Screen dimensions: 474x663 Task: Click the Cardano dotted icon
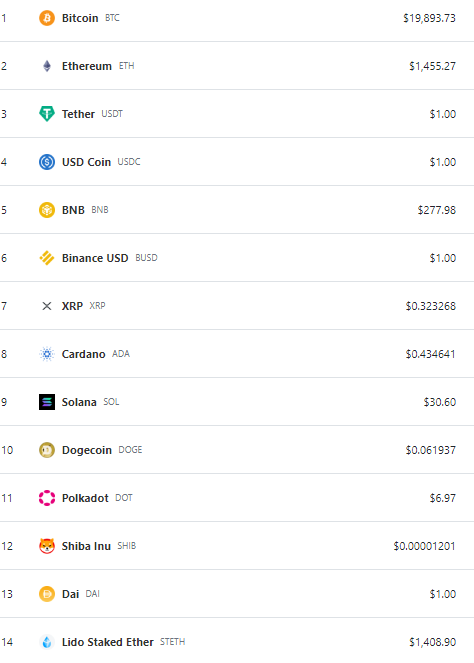[47, 354]
